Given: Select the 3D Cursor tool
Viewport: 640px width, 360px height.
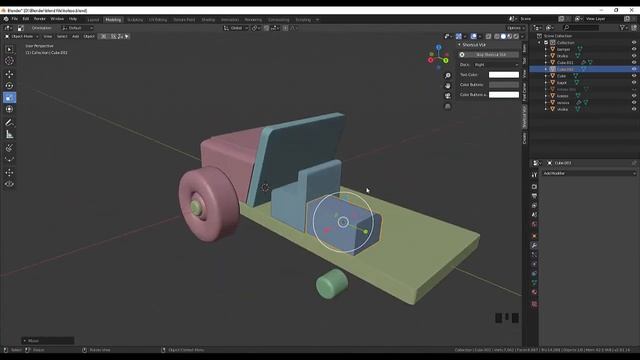Looking at the screenshot, I should coord(9,61).
